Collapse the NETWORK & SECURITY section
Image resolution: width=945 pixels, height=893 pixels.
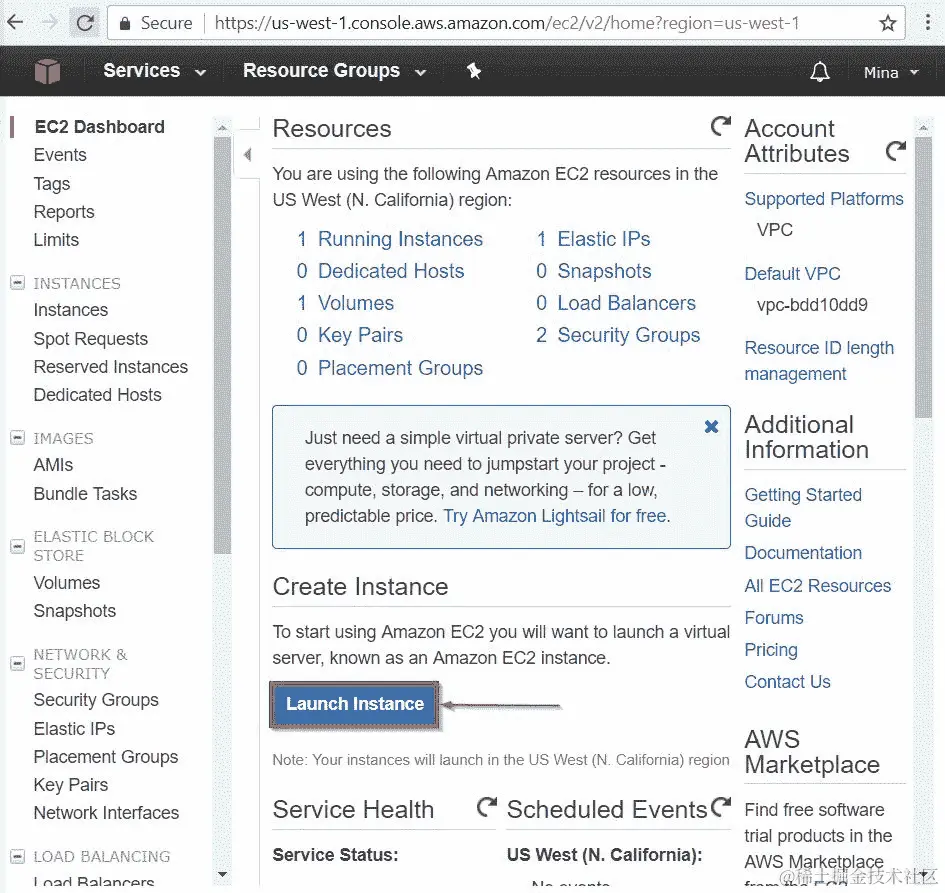(17, 663)
